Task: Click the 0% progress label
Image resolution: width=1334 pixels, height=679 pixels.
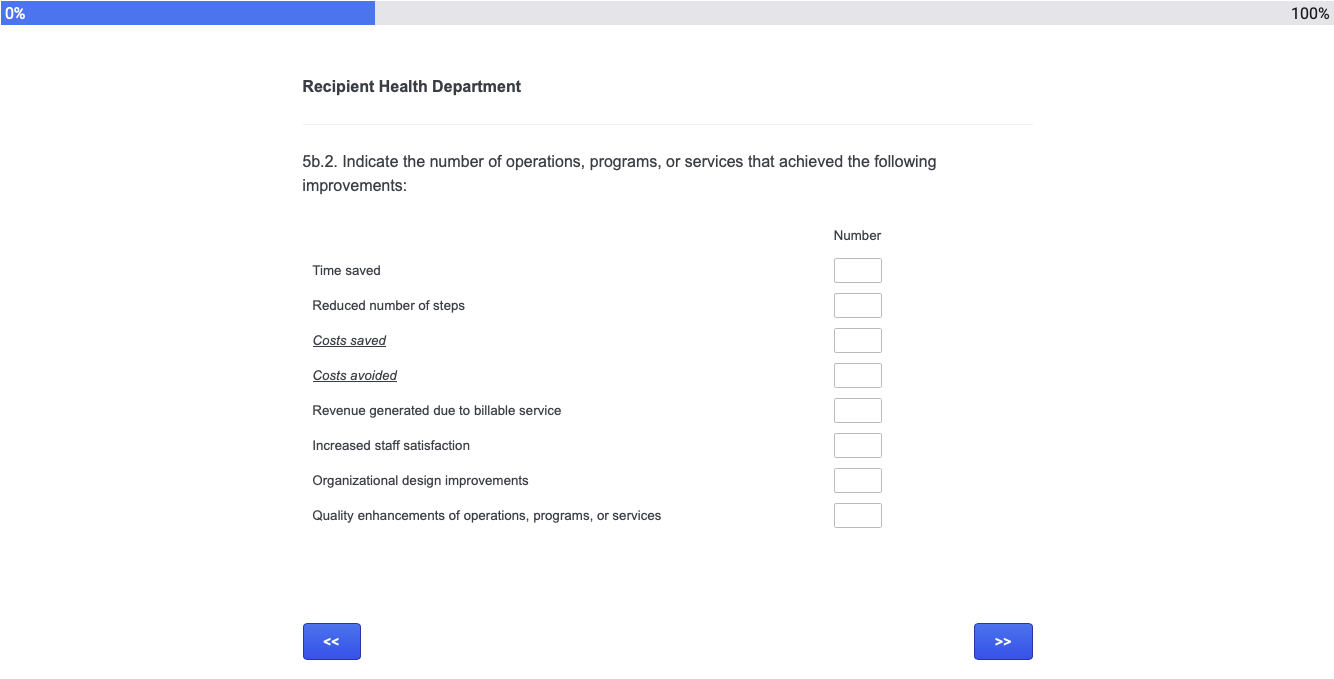Action: (x=15, y=13)
